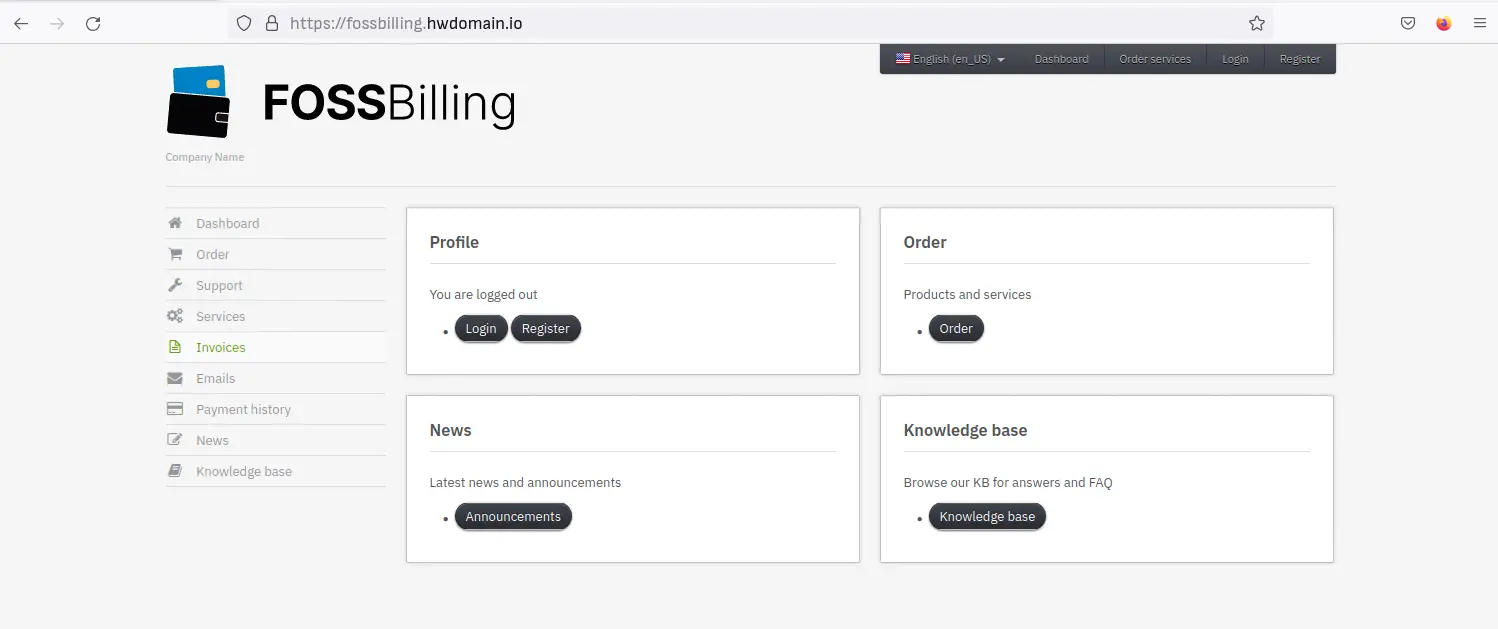The width and height of the screenshot is (1498, 629).
Task: Select Login in the top navigation bar
Action: click(1235, 59)
